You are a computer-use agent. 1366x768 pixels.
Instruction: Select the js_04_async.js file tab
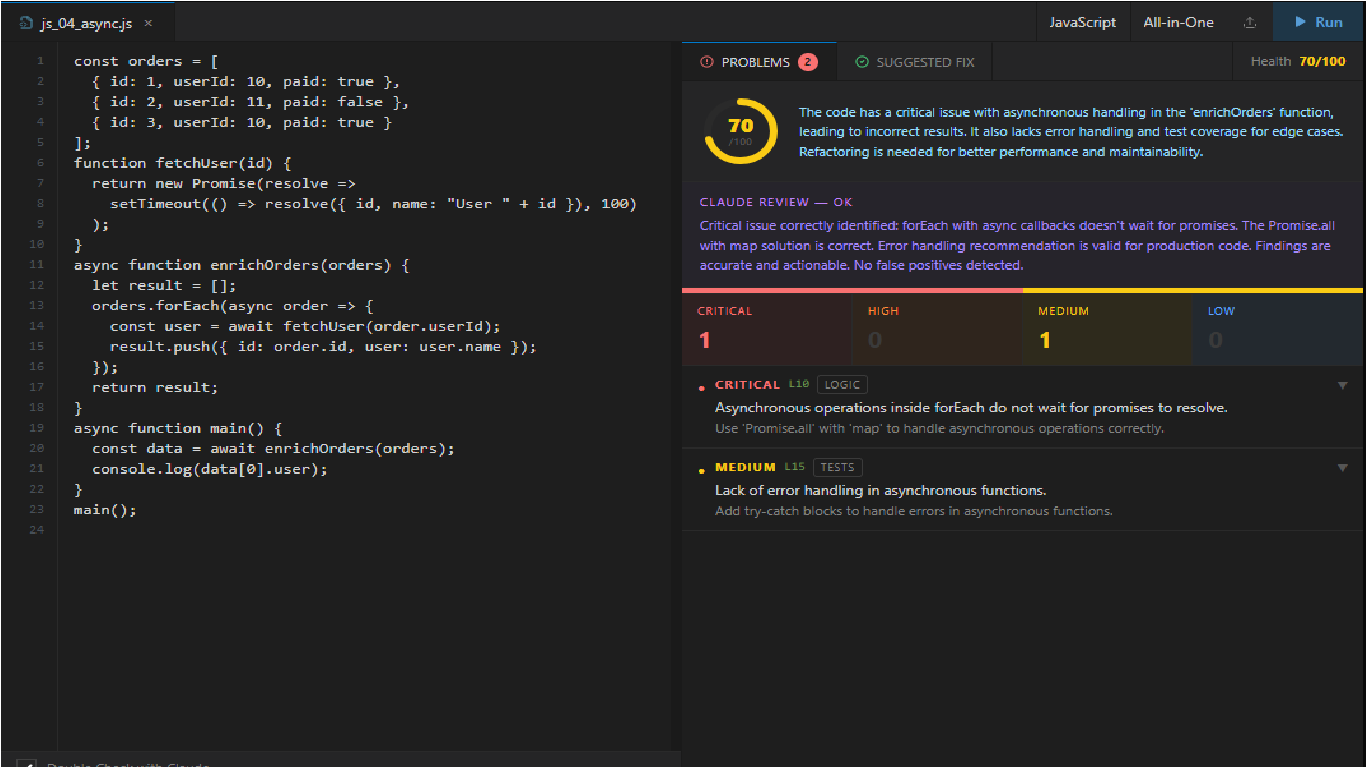point(88,22)
